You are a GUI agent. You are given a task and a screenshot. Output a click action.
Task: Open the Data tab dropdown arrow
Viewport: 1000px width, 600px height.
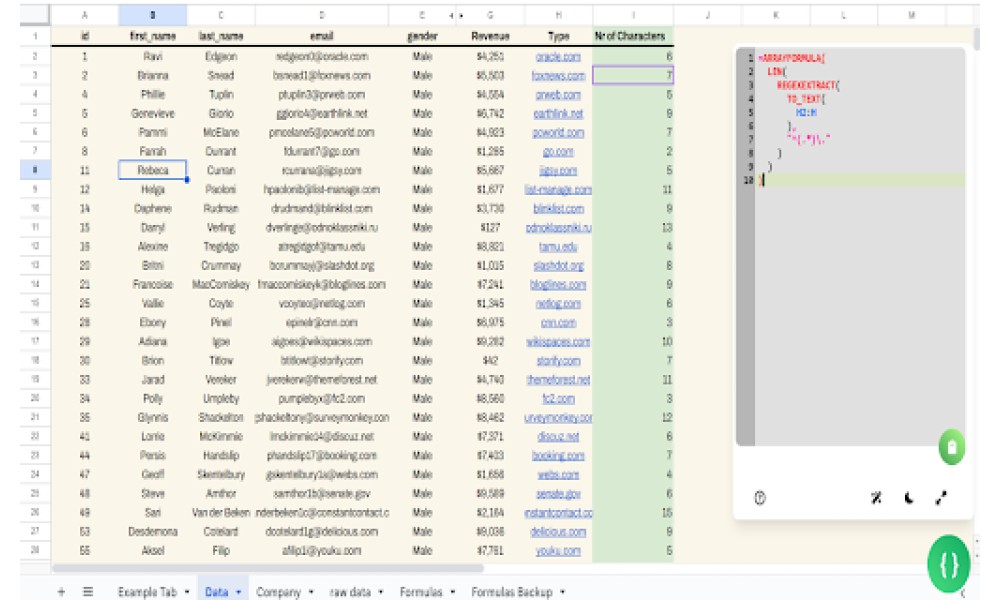(x=239, y=592)
